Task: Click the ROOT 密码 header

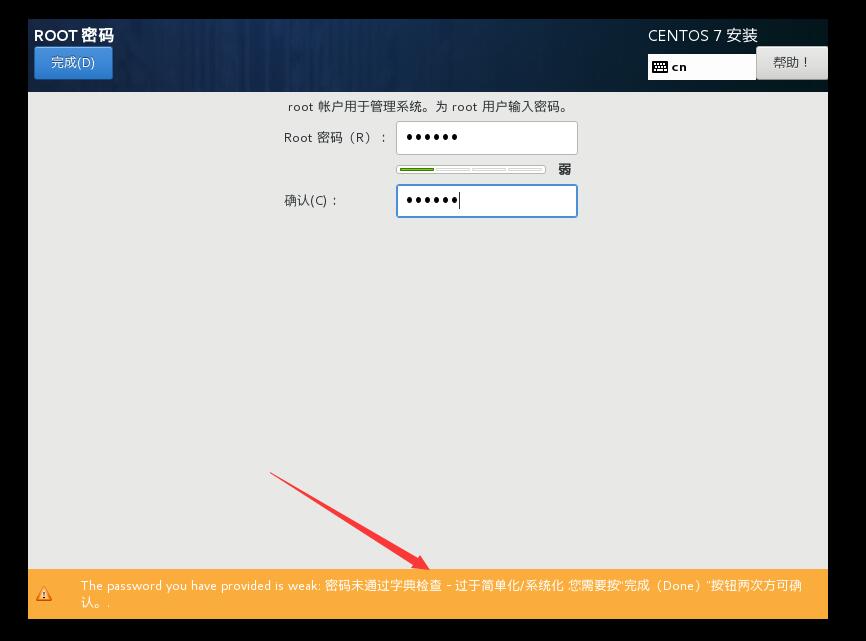Action: [x=75, y=35]
